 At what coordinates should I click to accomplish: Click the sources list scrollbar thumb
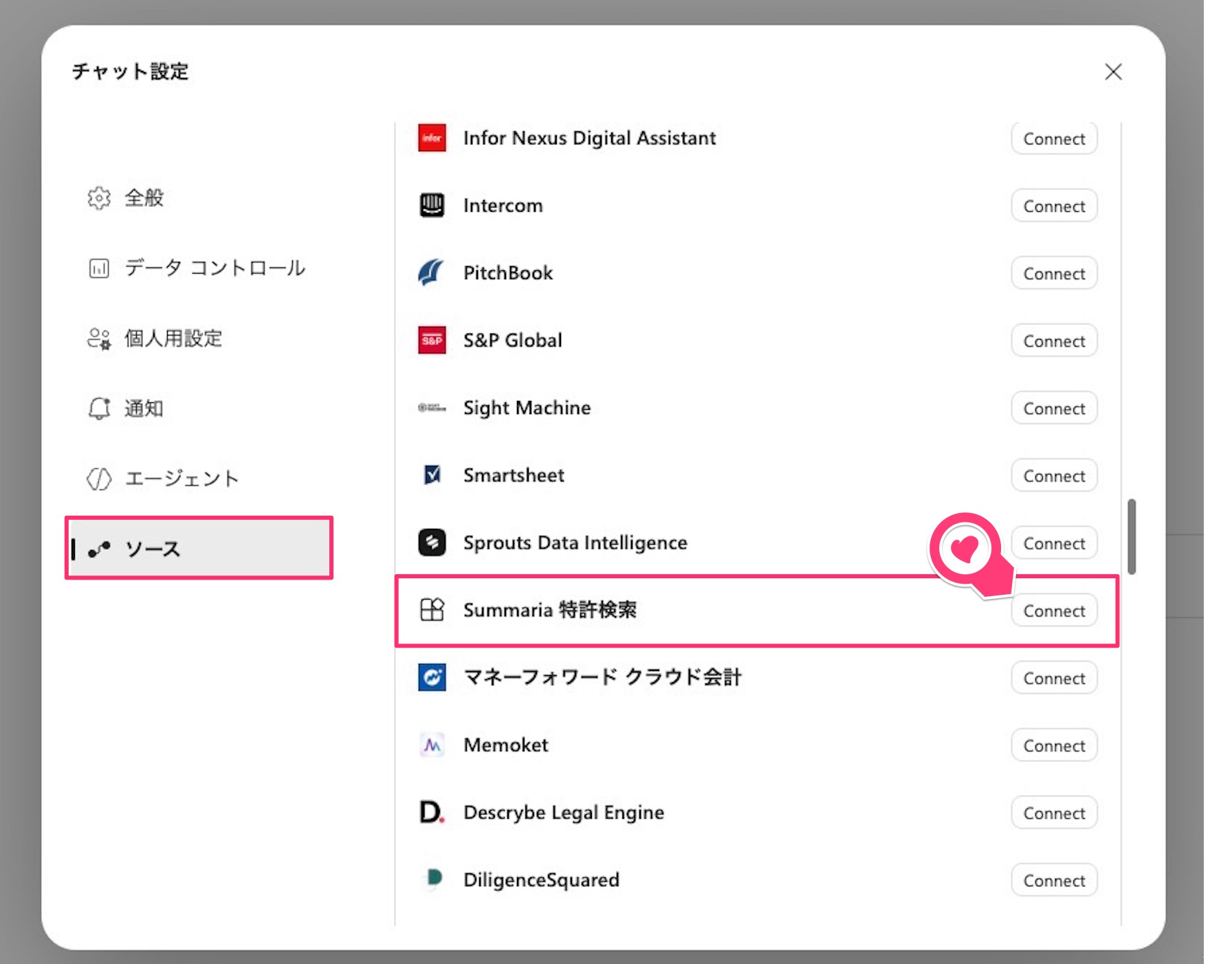(1131, 536)
